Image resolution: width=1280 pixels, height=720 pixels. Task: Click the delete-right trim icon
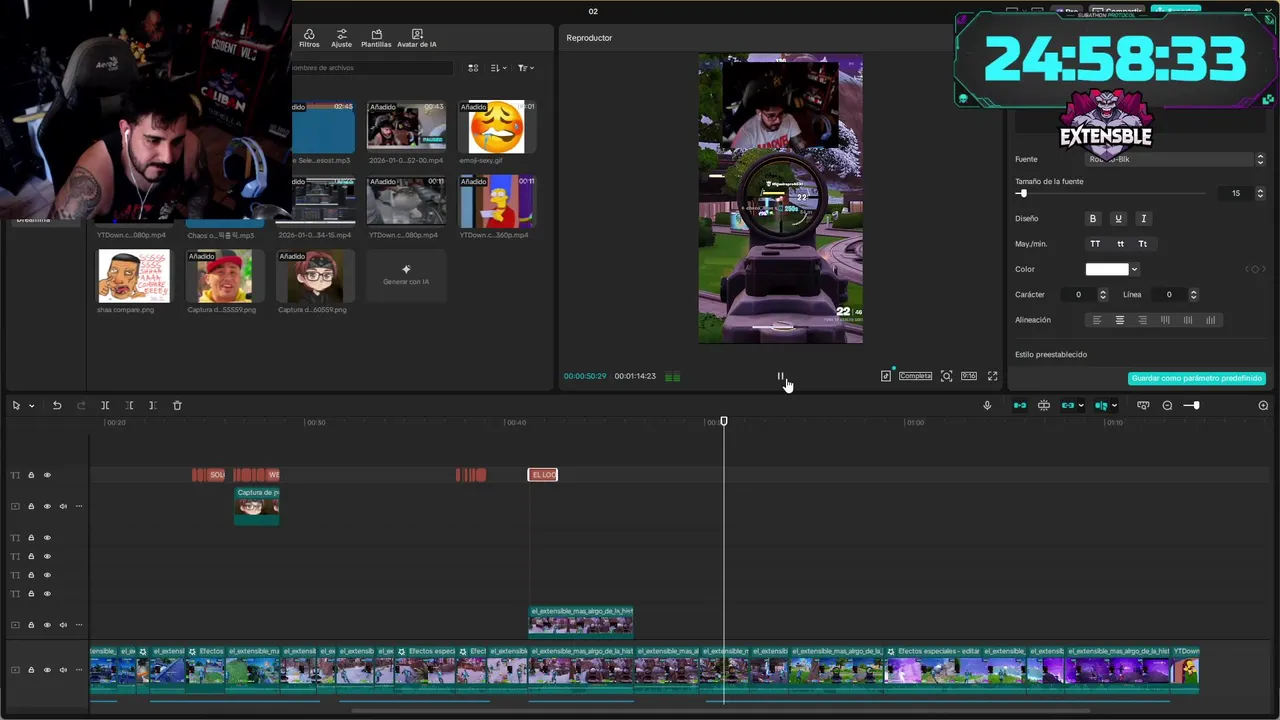(x=152, y=405)
